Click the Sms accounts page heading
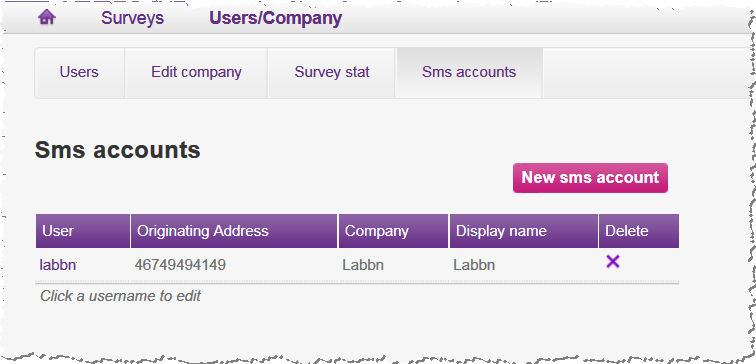Image resolution: width=756 pixels, height=364 pixels. click(x=118, y=150)
